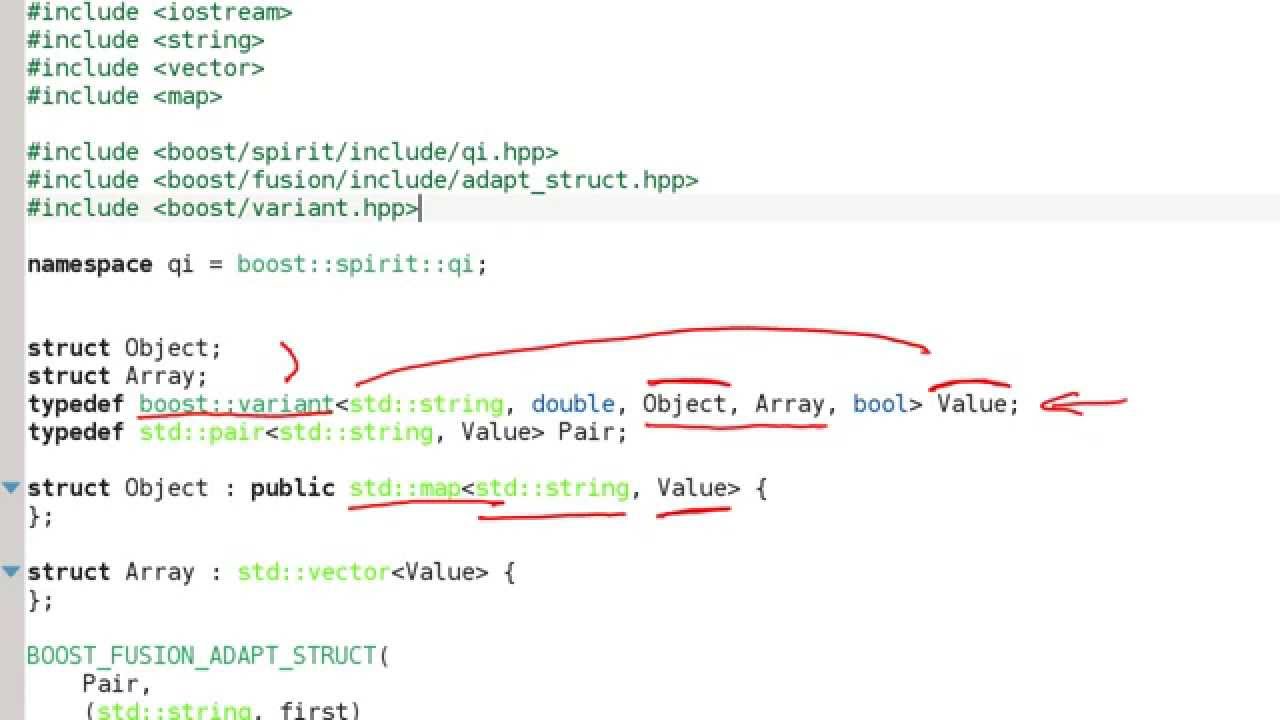1280x720 pixels.
Task: Click the #include <vector> line
Action: coord(146,68)
